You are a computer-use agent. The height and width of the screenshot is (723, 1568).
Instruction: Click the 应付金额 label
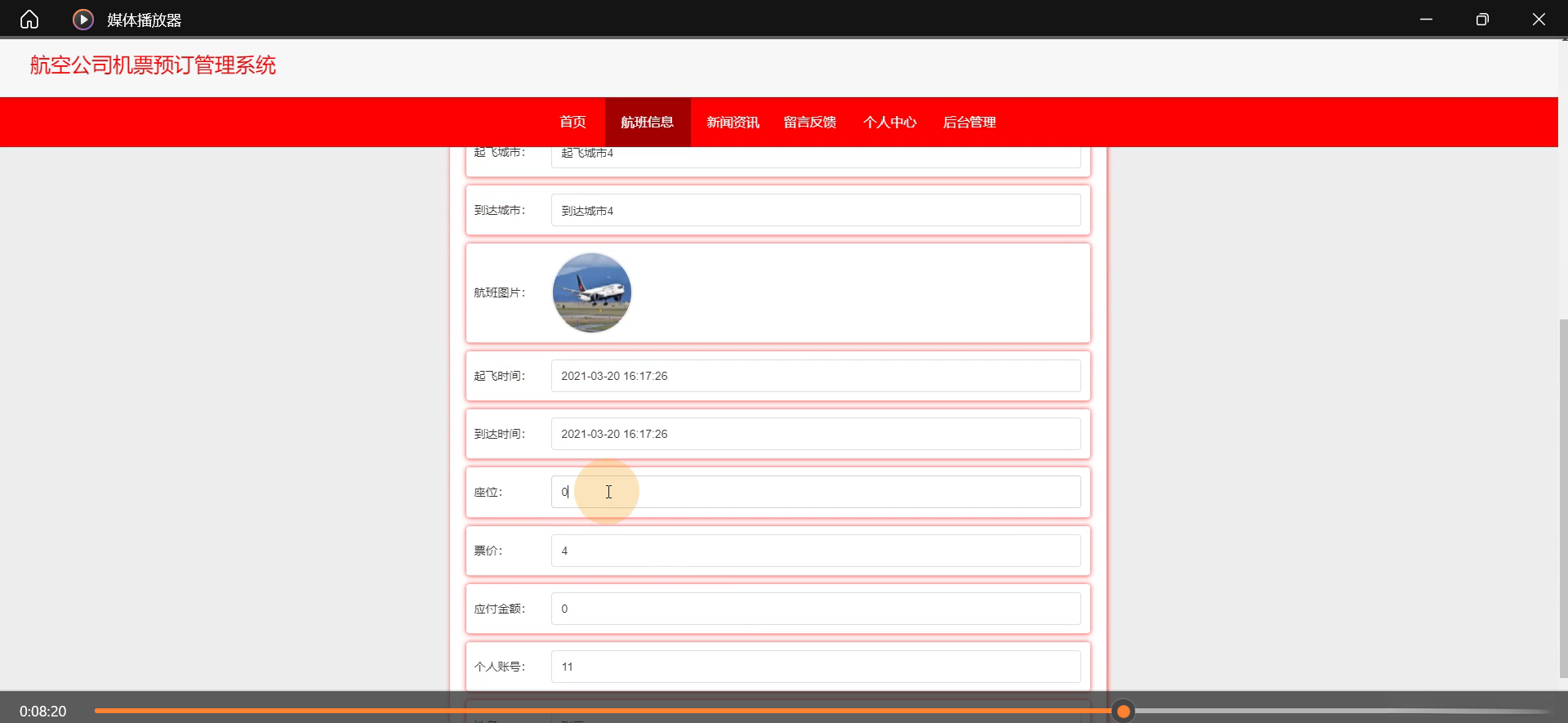500,609
